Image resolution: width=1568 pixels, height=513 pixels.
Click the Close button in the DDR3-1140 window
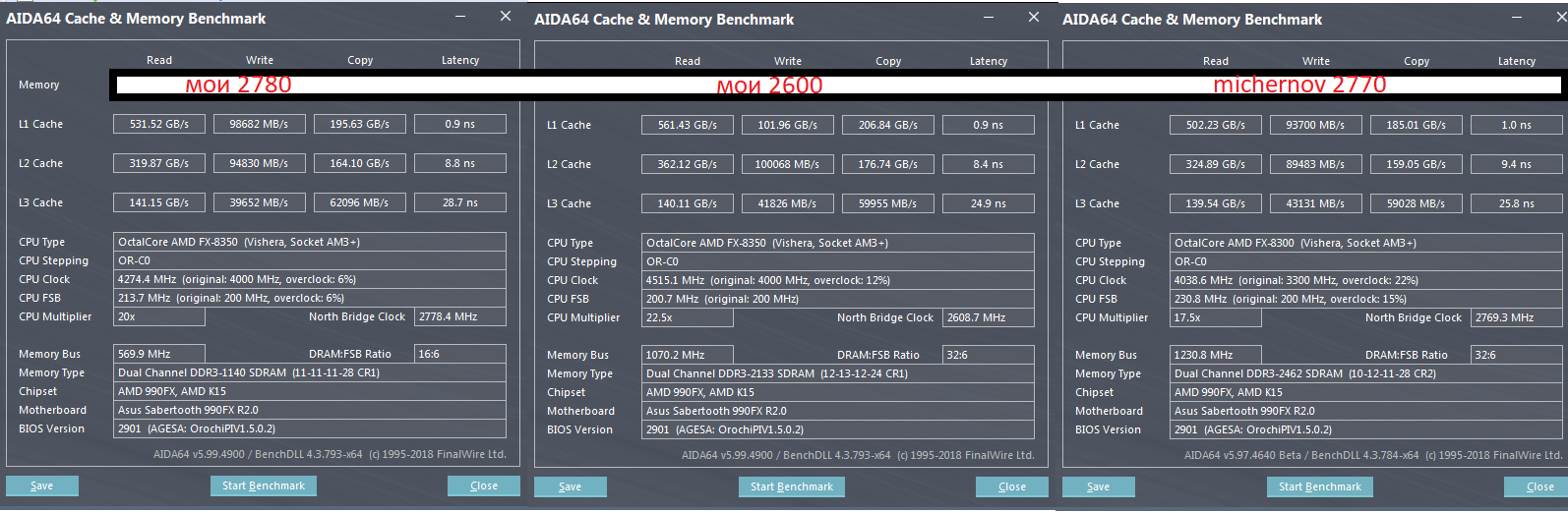(484, 485)
